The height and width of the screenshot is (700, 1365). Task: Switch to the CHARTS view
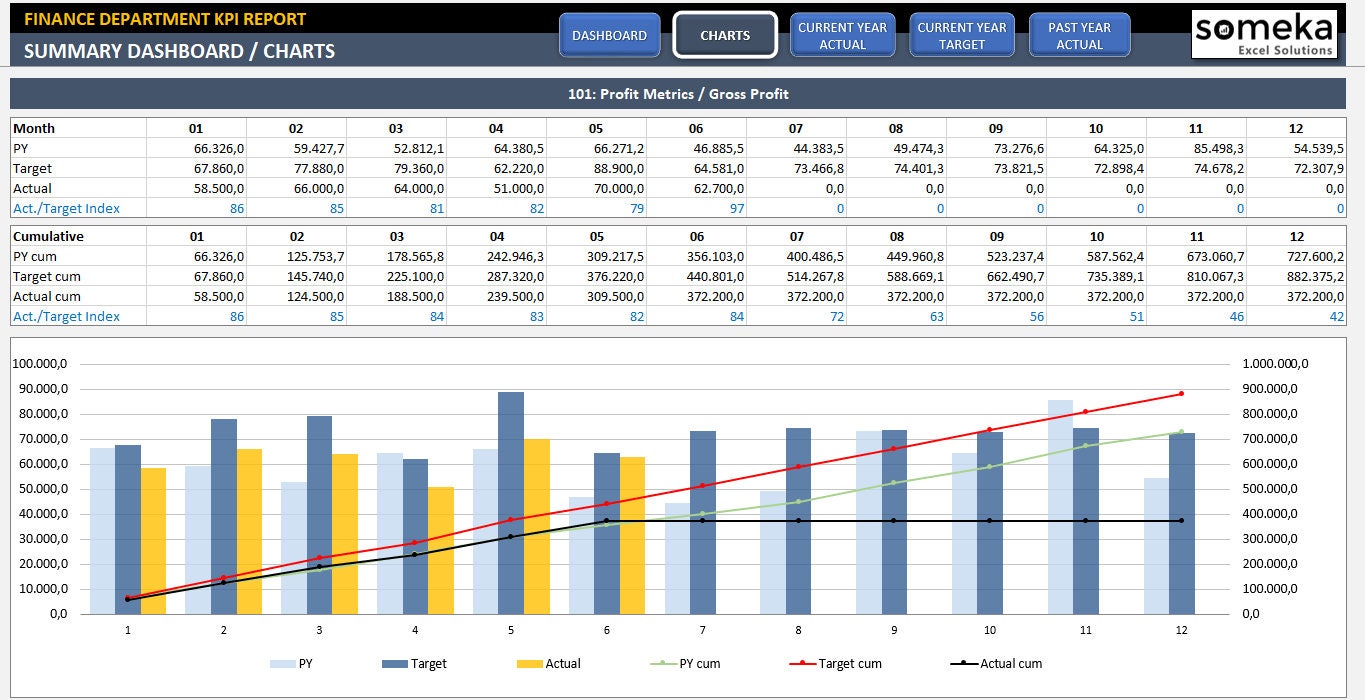(724, 34)
